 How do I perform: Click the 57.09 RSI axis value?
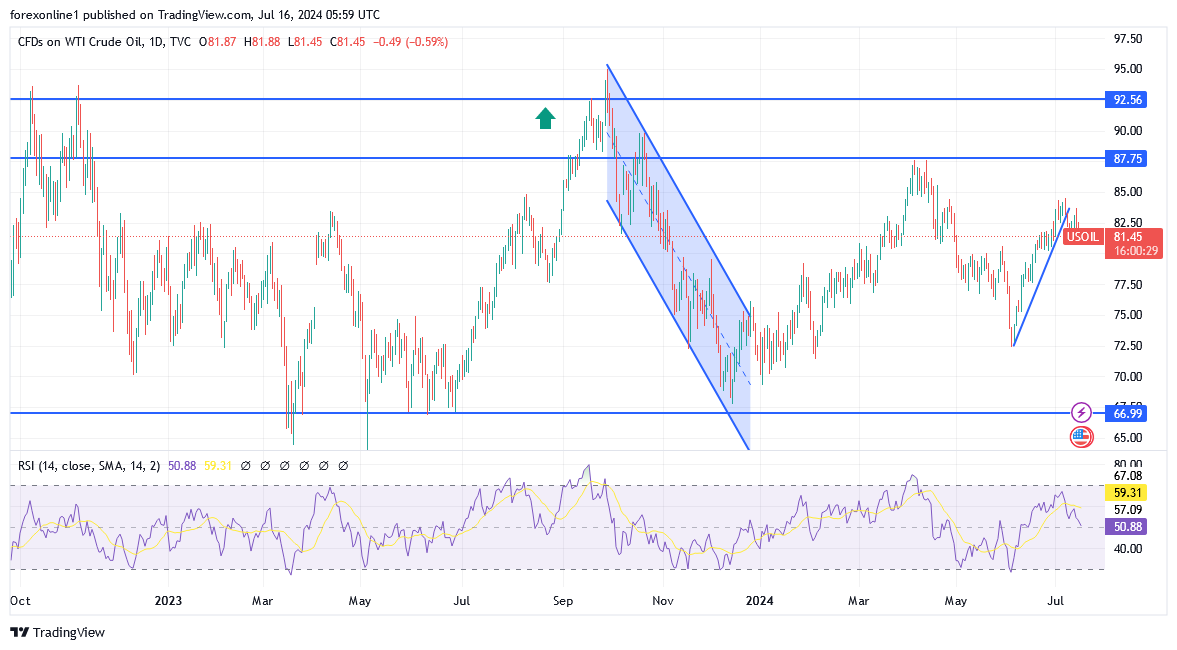click(1127, 510)
